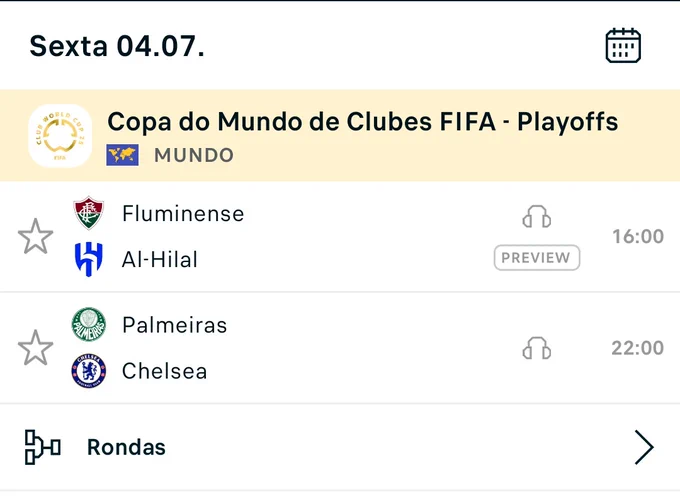
Task: Click the PREVIEW button
Action: point(537,258)
